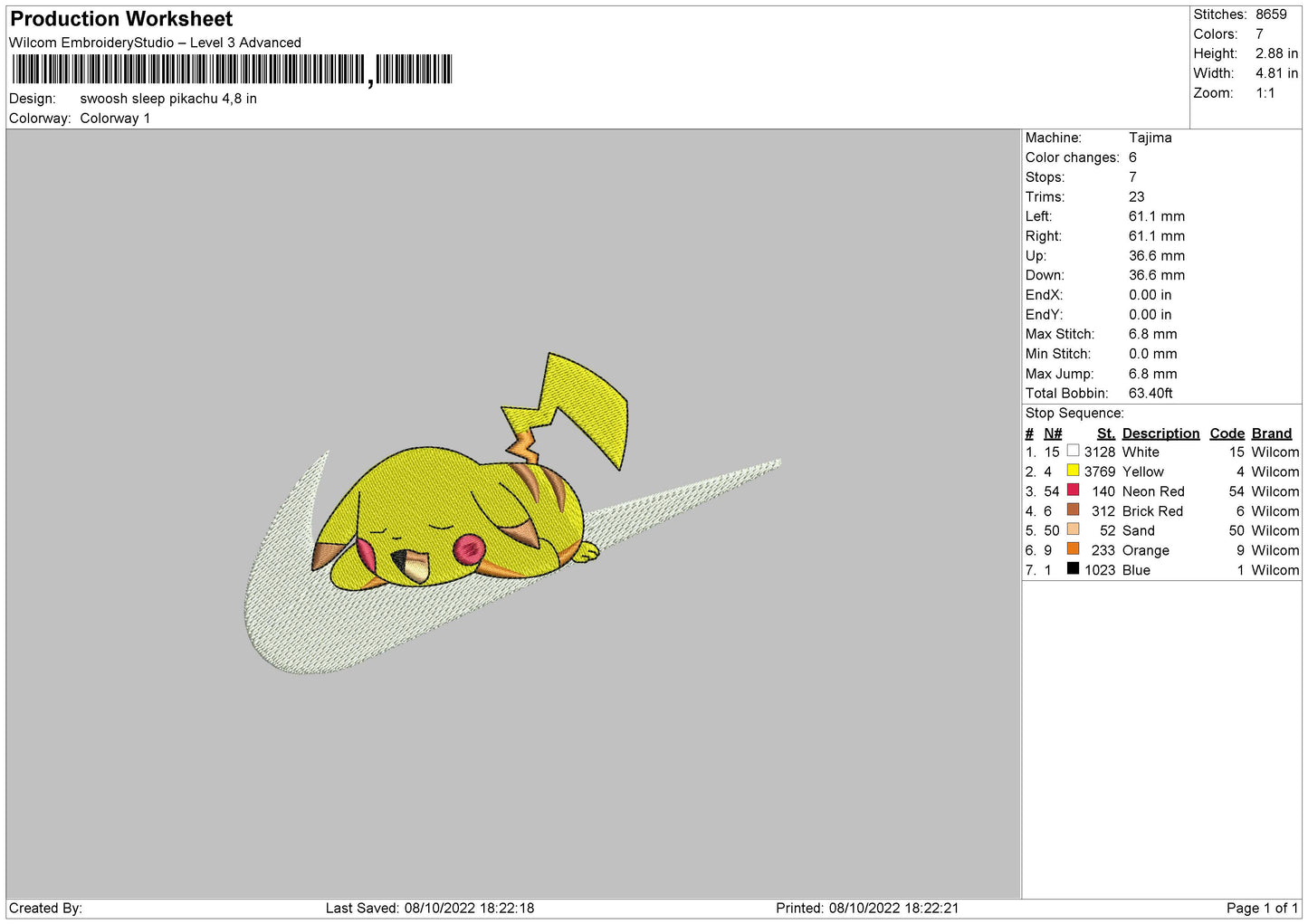Click the 'Code' column header

tap(1227, 433)
